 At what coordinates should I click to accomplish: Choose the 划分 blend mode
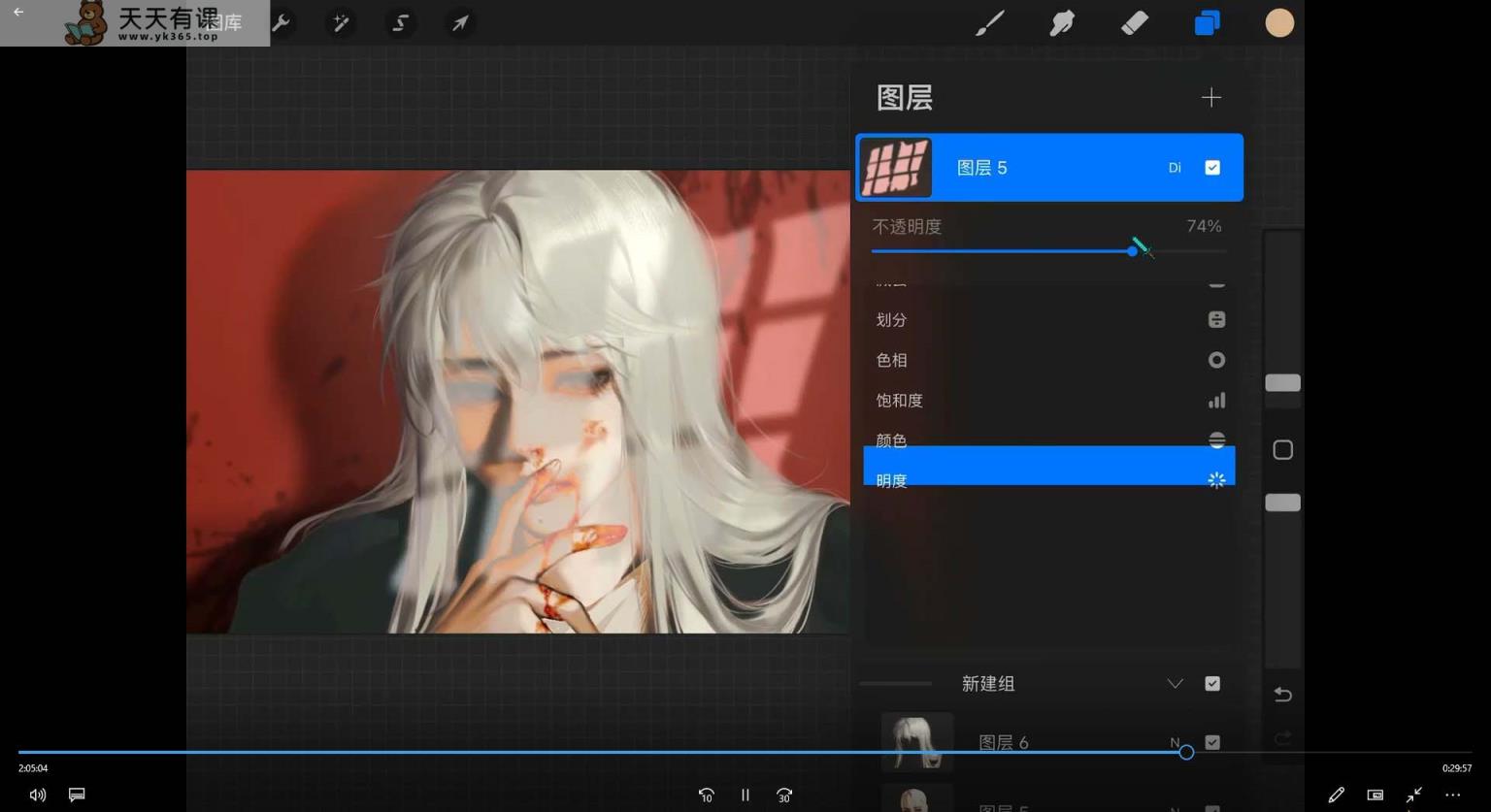coord(1049,320)
